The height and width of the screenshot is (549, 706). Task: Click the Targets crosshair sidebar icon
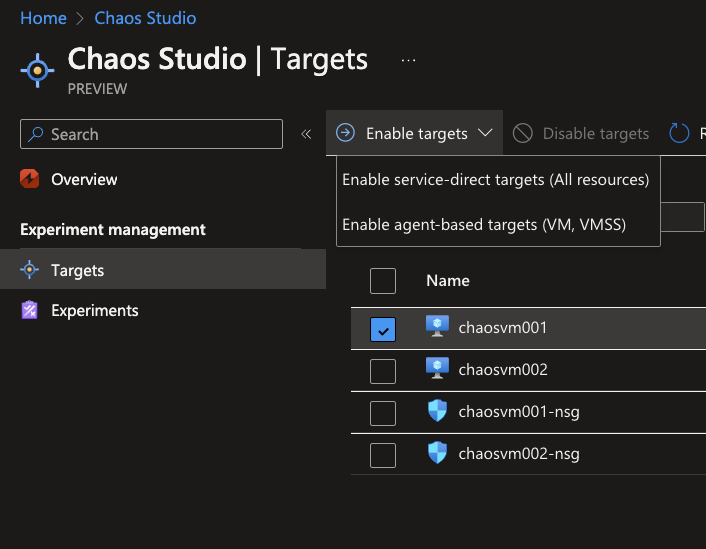[x=30, y=270]
